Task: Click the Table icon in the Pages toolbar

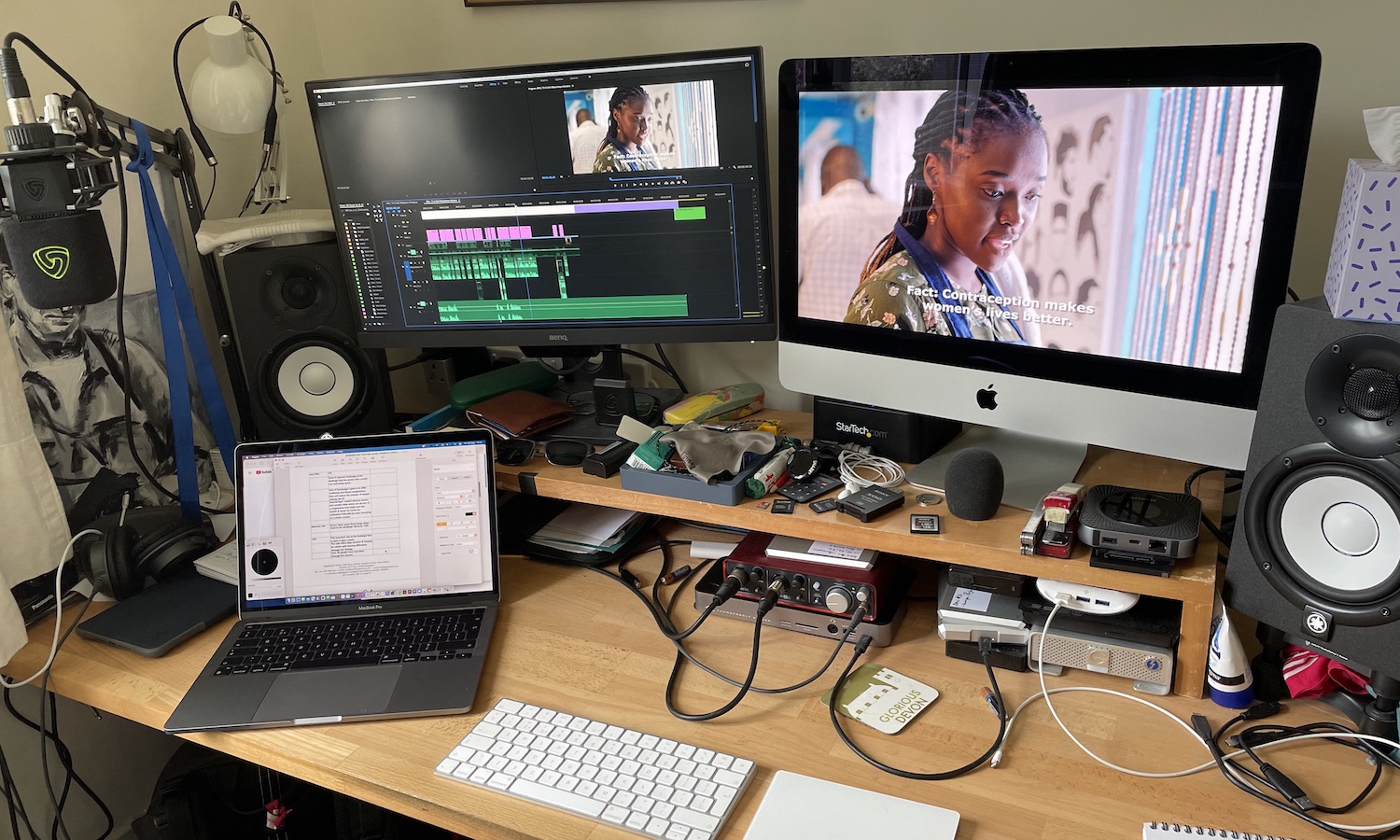Action: pos(343,461)
